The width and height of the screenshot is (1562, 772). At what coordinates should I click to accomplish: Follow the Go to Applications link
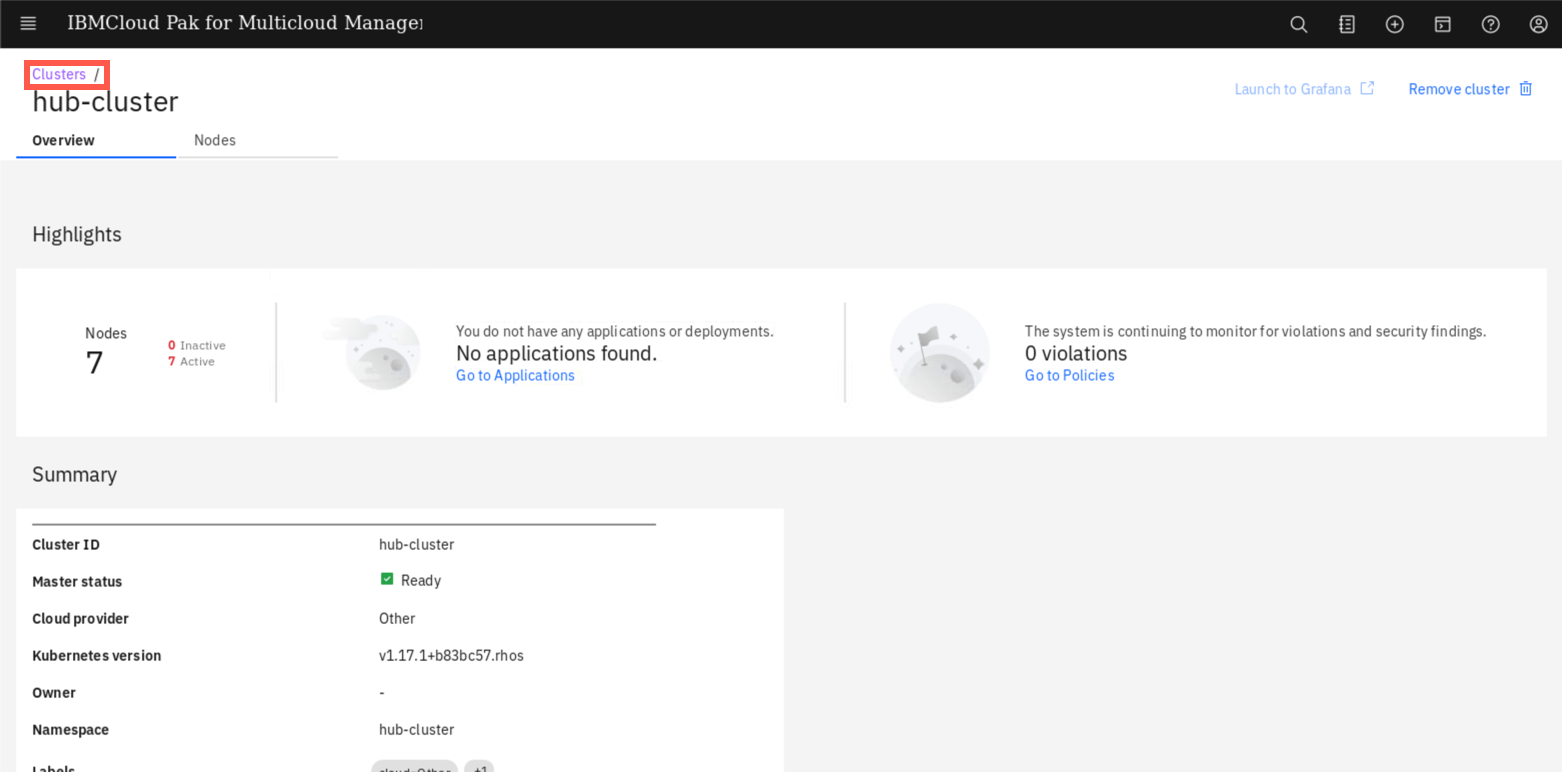[515, 375]
